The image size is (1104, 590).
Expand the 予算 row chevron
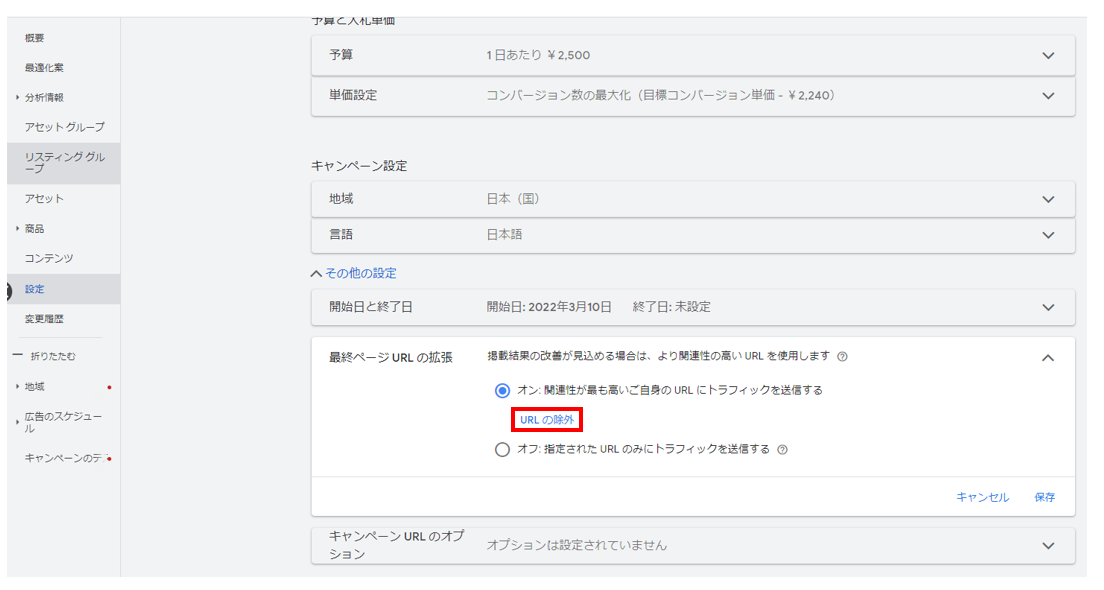pyautogui.click(x=1048, y=56)
